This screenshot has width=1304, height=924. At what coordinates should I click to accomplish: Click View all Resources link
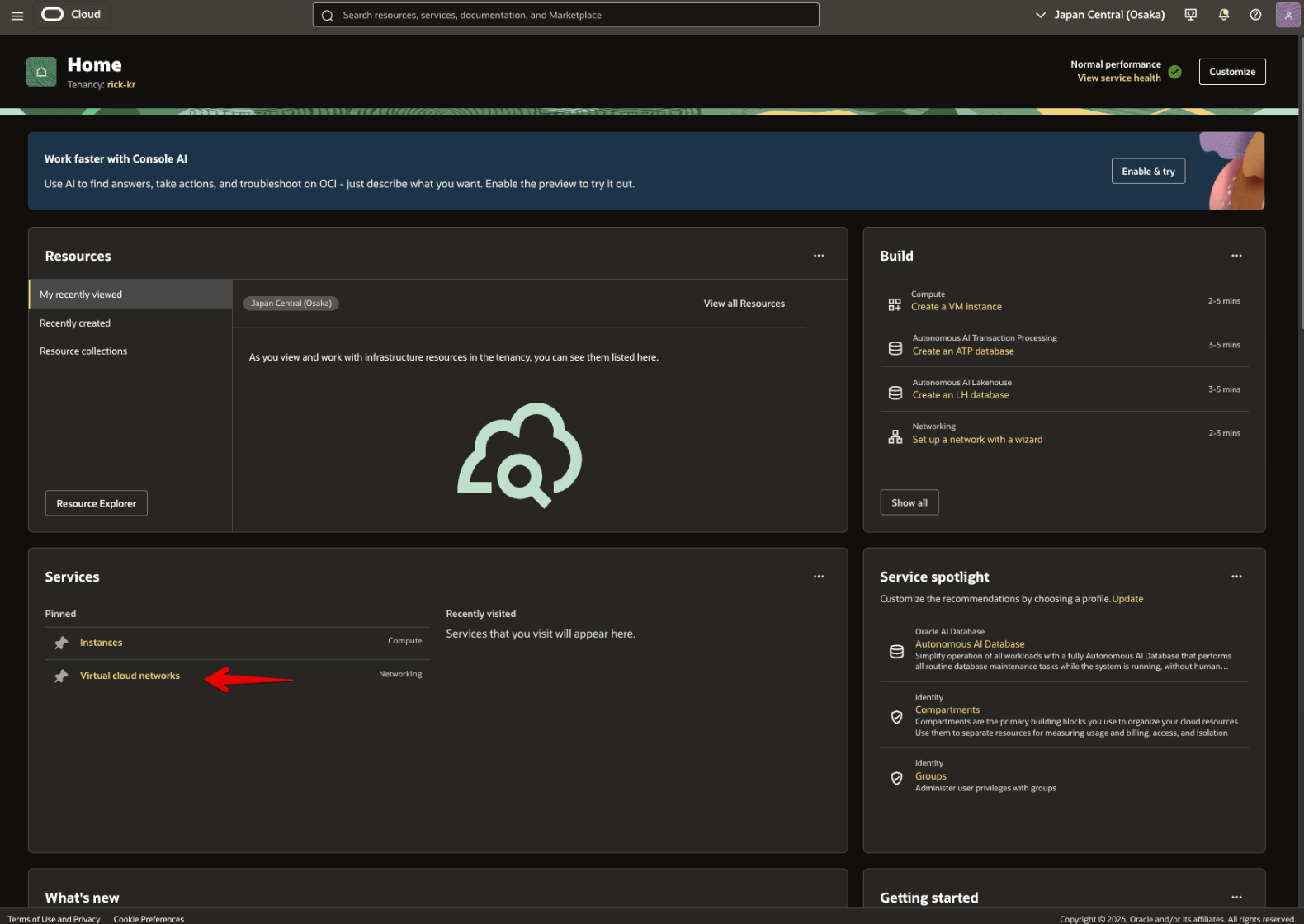tap(744, 304)
